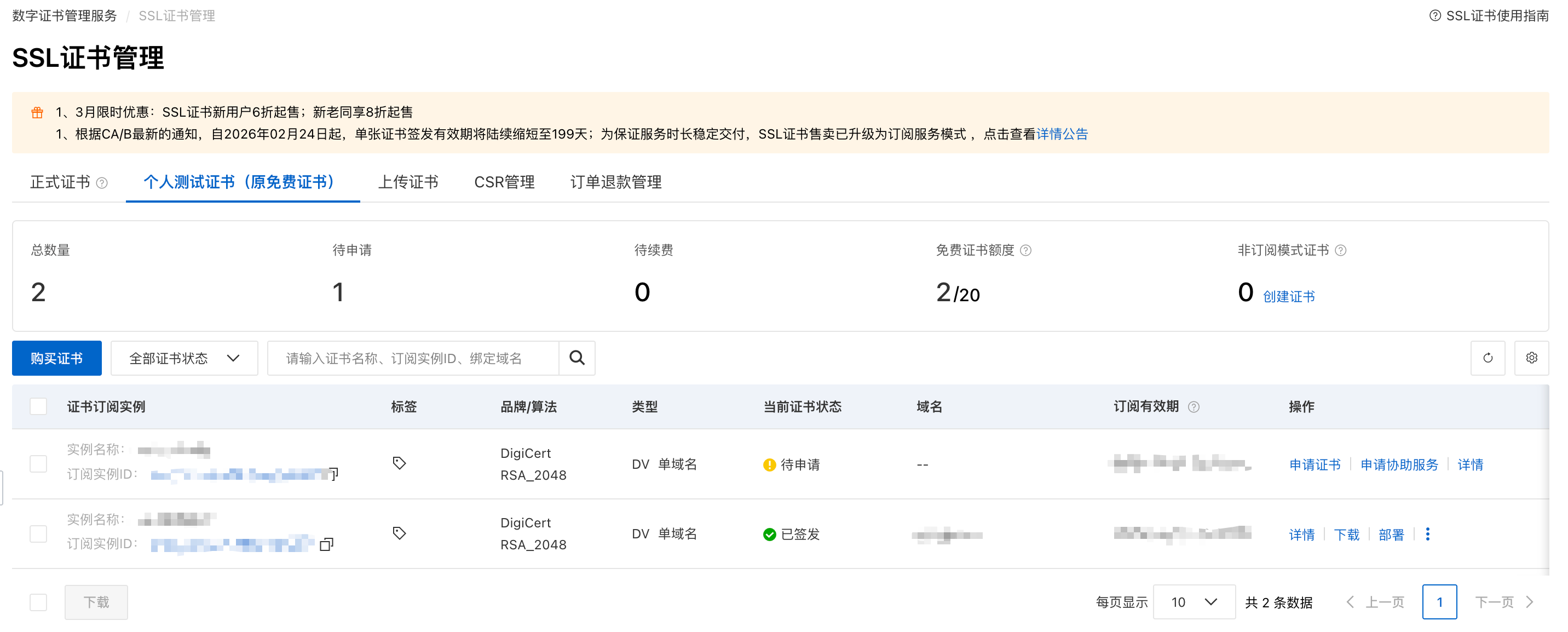
Task: Click the search magnifier icon
Action: click(577, 358)
